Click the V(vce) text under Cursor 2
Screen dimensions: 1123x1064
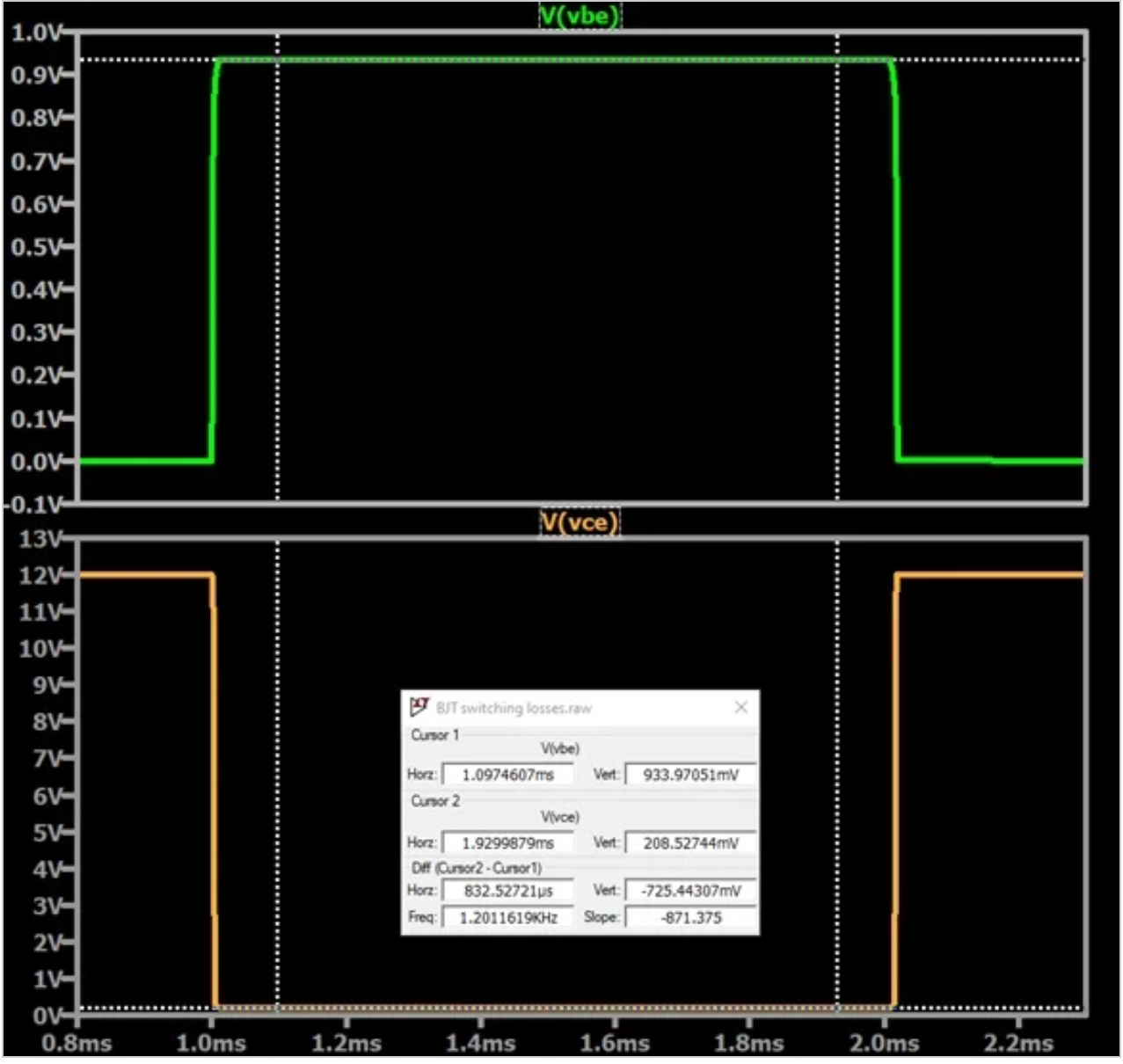click(560, 817)
